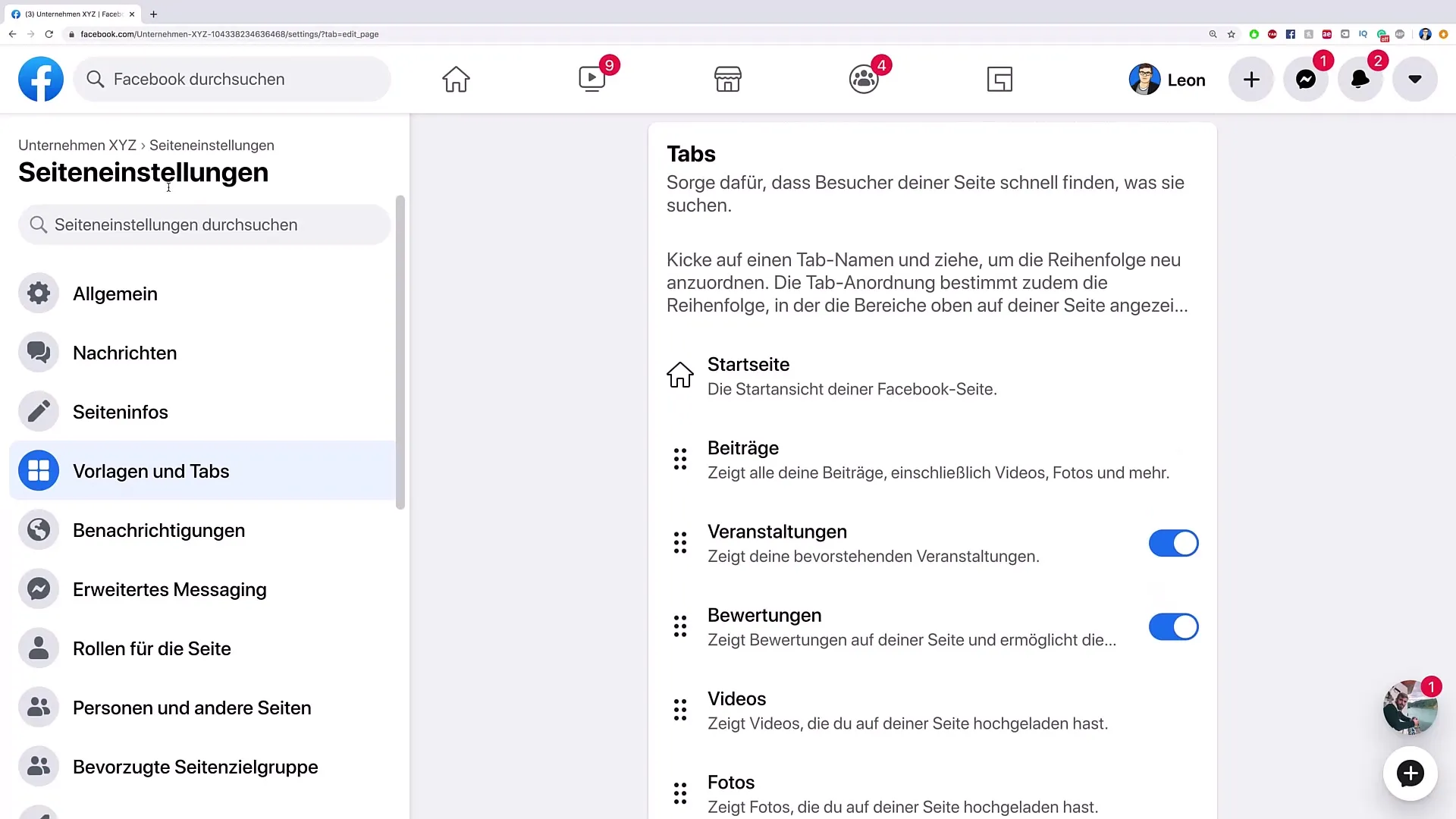Click the sidebar scrollbar

(x=400, y=353)
